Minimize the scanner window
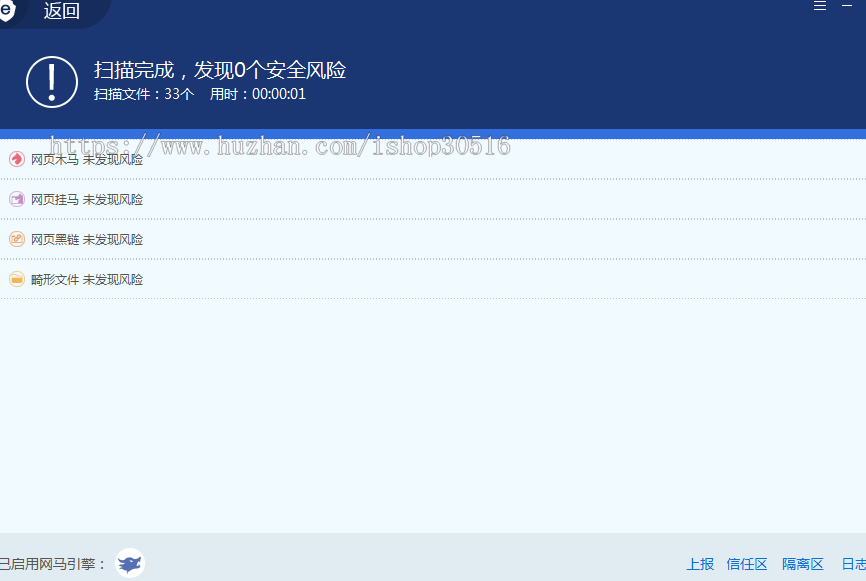Viewport: 866px width, 581px height. pyautogui.click(x=847, y=6)
